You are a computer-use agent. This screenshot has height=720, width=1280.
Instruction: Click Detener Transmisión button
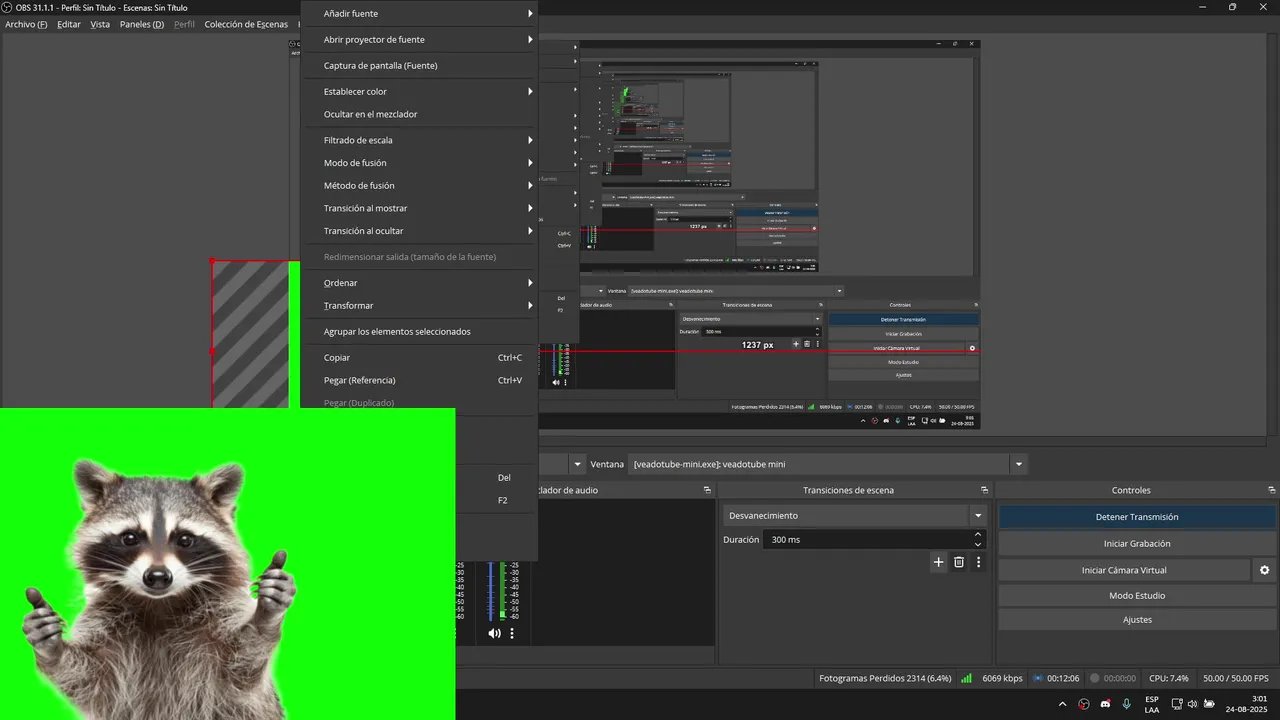pos(1137,517)
